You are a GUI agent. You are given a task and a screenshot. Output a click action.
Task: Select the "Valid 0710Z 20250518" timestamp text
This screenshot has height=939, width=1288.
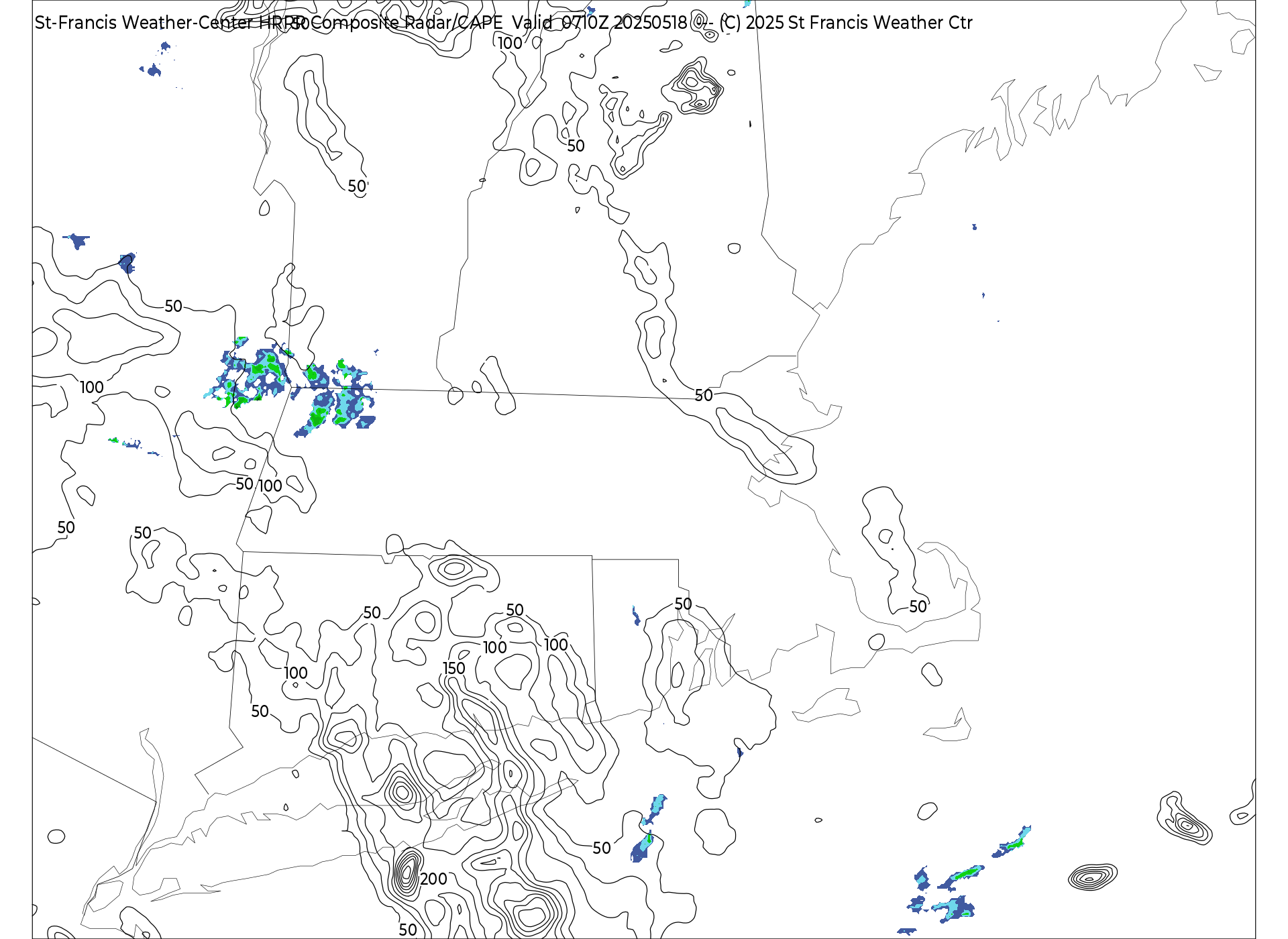[600, 23]
